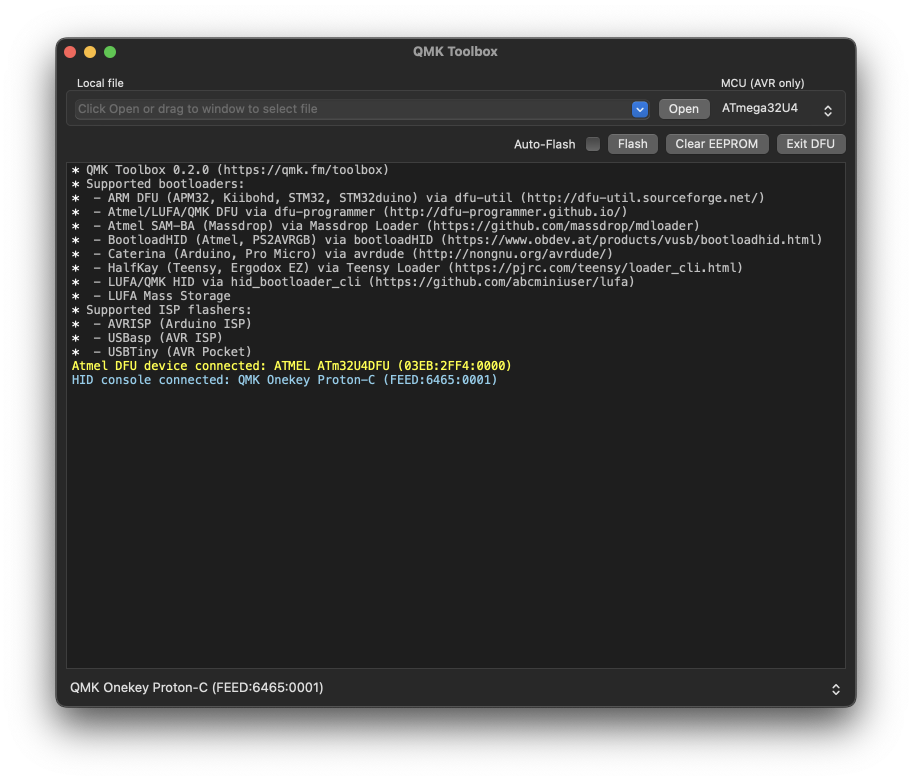Click the 'QMK Toolbox 0.2.0' log line
Viewport: 912px width, 781px height.
230,170
